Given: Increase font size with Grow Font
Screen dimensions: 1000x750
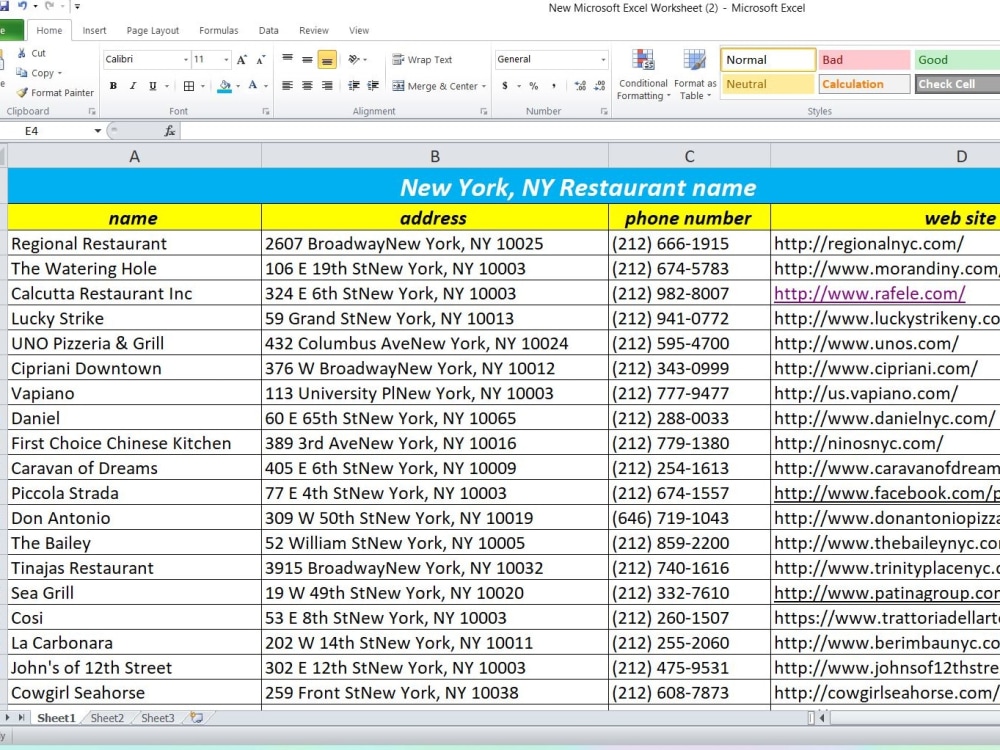Looking at the screenshot, I should [241, 60].
